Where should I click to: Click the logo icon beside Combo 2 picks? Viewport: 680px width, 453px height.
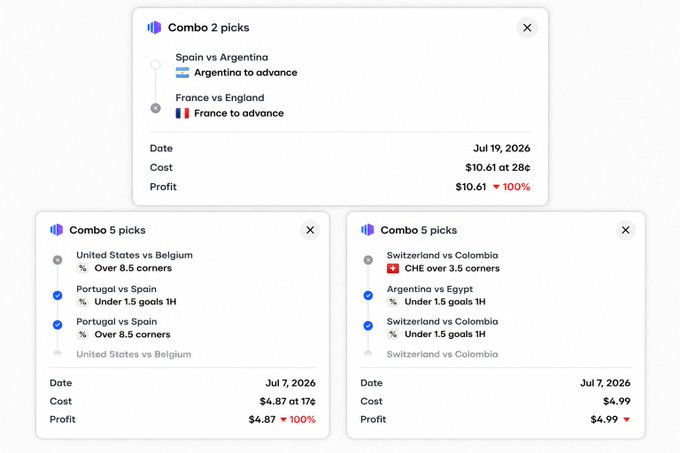point(154,27)
